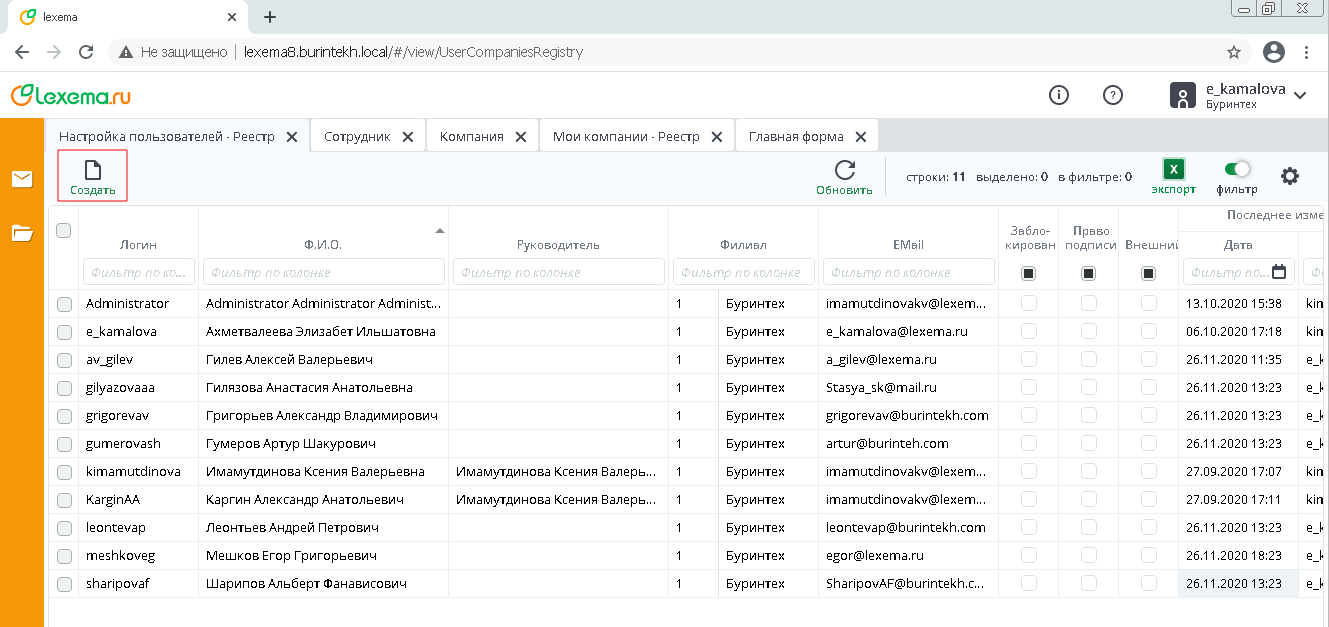Toggle the Заблокирован column filter checkbox
Image resolution: width=1329 pixels, height=627 pixels.
click(x=1028, y=273)
